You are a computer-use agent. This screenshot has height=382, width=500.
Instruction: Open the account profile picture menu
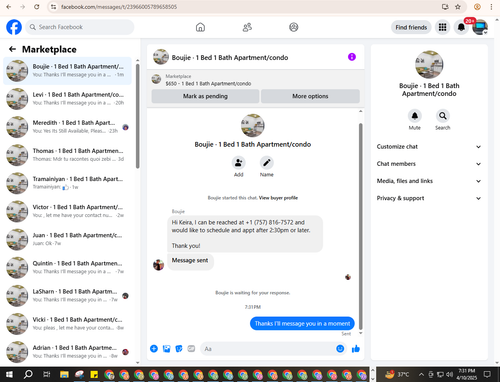[480, 27]
